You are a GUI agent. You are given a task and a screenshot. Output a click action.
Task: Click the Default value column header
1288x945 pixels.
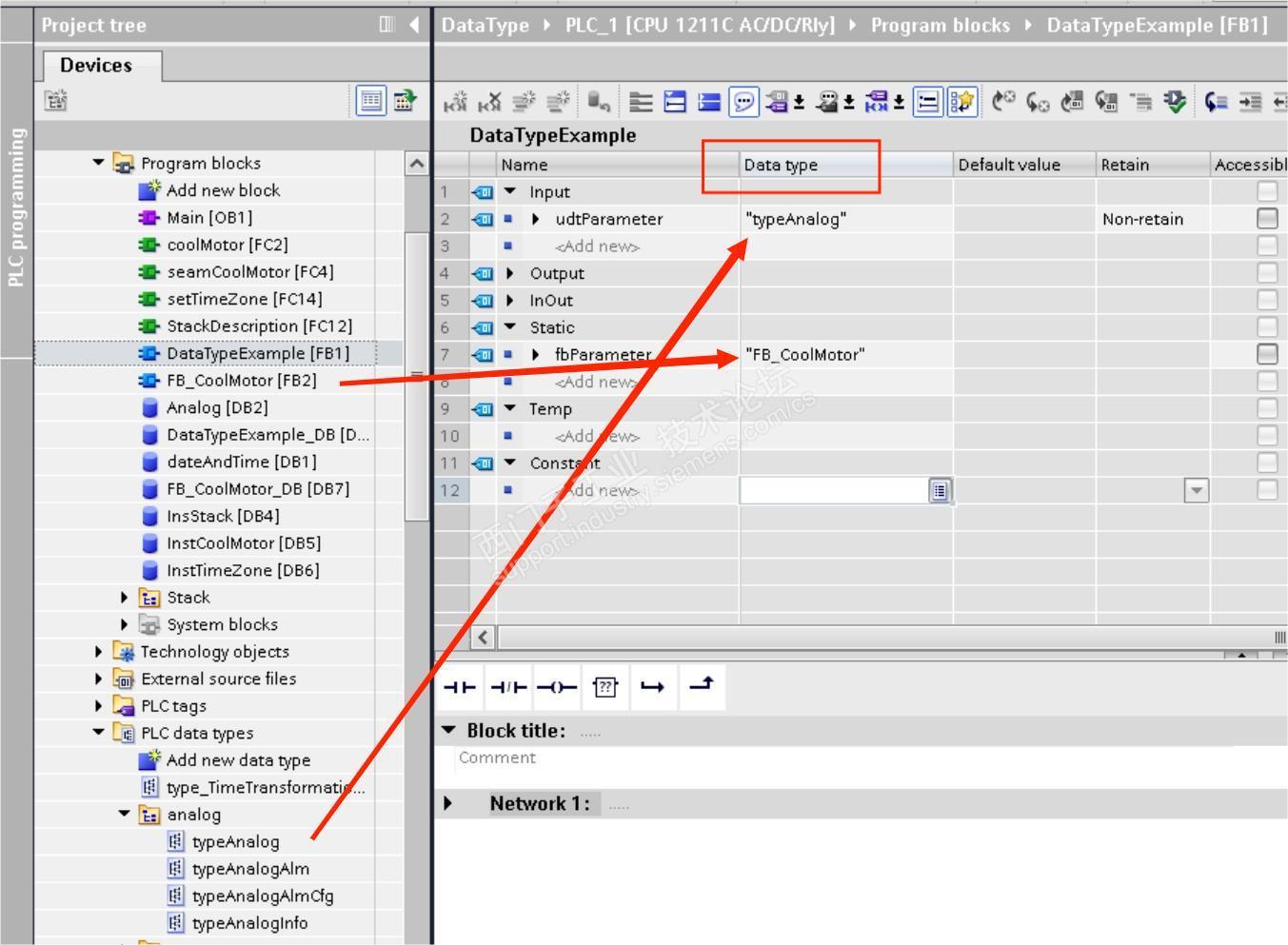click(1024, 165)
